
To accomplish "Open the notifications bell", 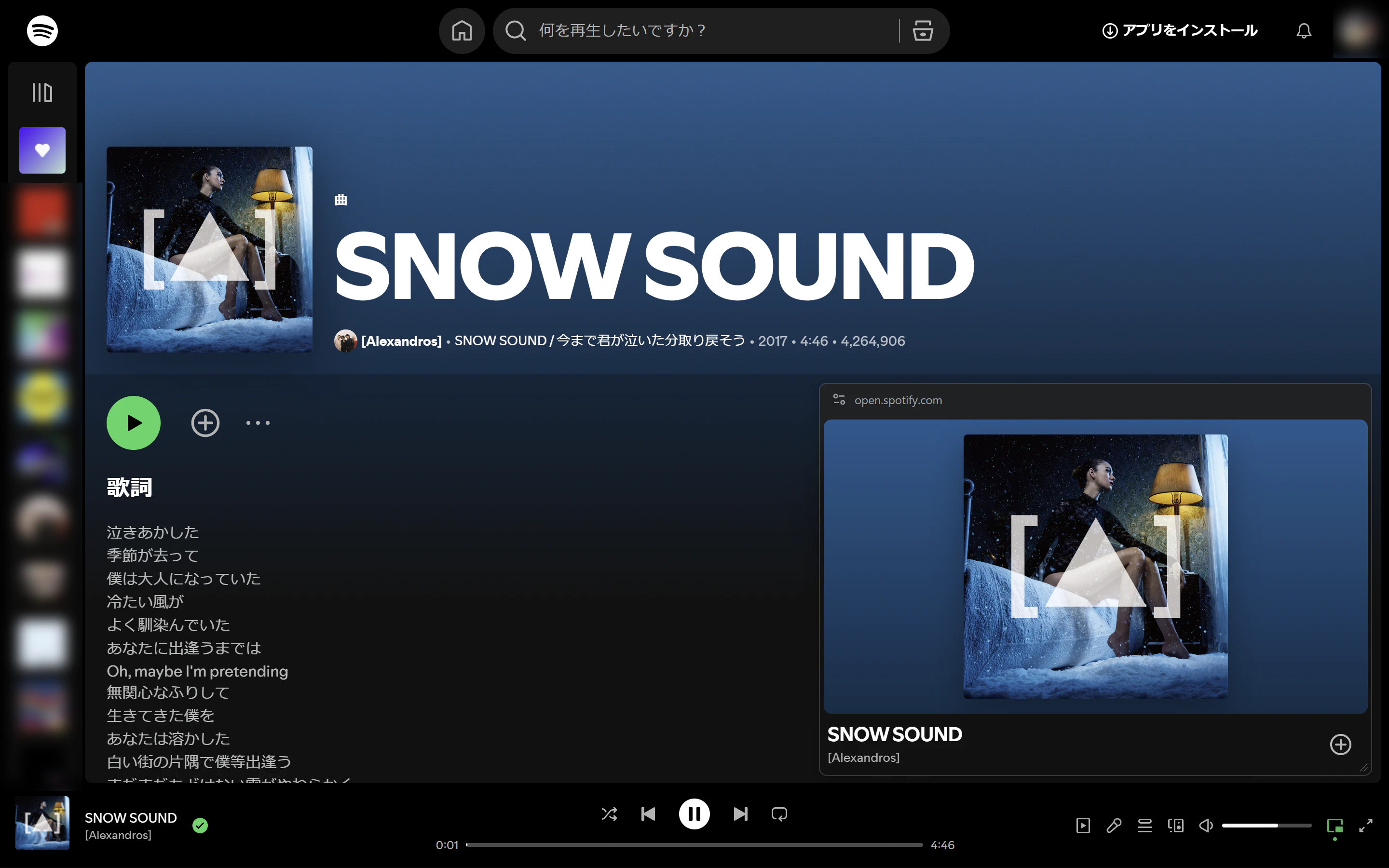I will tap(1304, 30).
